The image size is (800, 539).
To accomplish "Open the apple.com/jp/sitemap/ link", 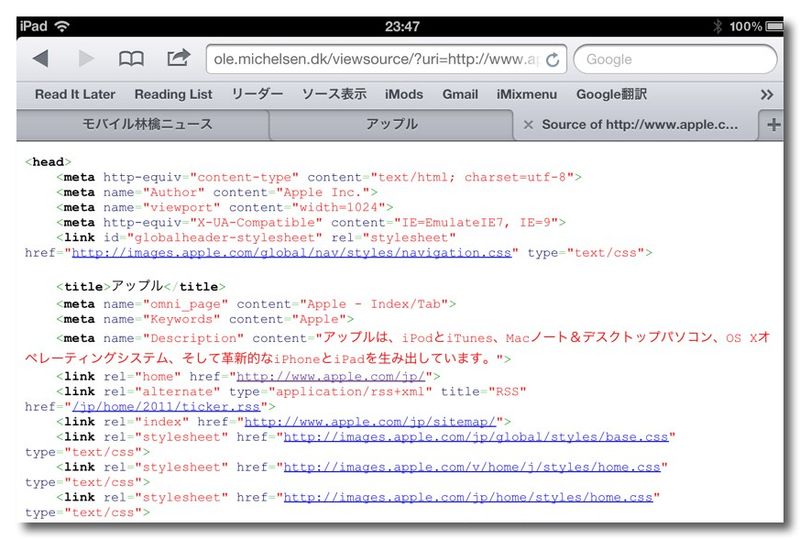I will [x=370, y=422].
